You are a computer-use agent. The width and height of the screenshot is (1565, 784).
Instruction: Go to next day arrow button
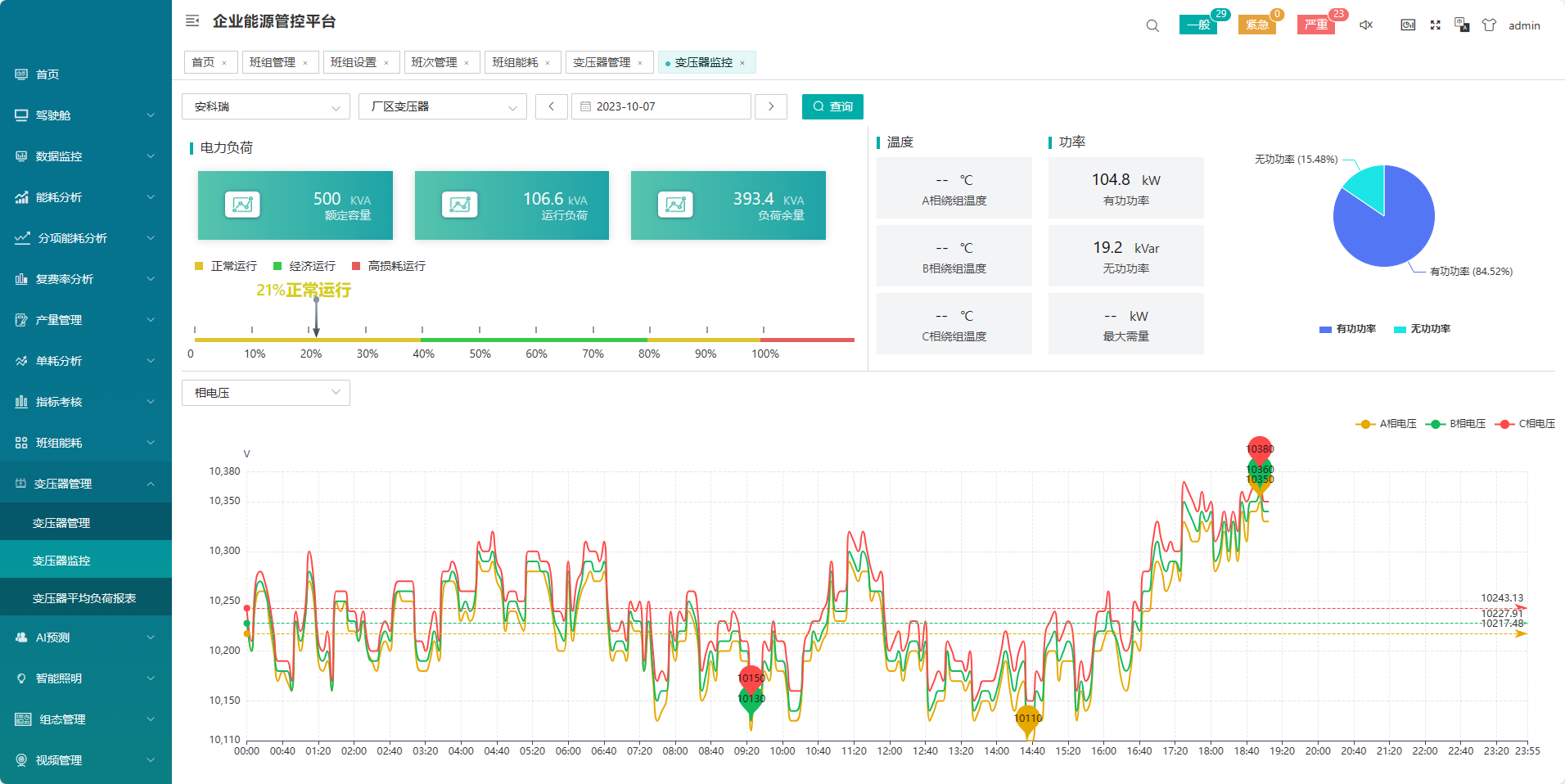[770, 106]
